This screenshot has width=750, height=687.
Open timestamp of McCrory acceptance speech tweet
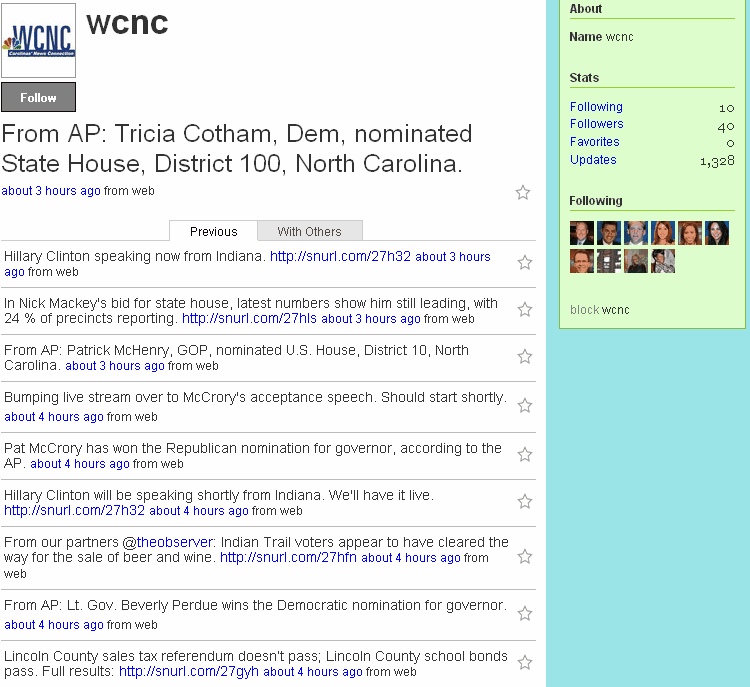click(x=54, y=417)
